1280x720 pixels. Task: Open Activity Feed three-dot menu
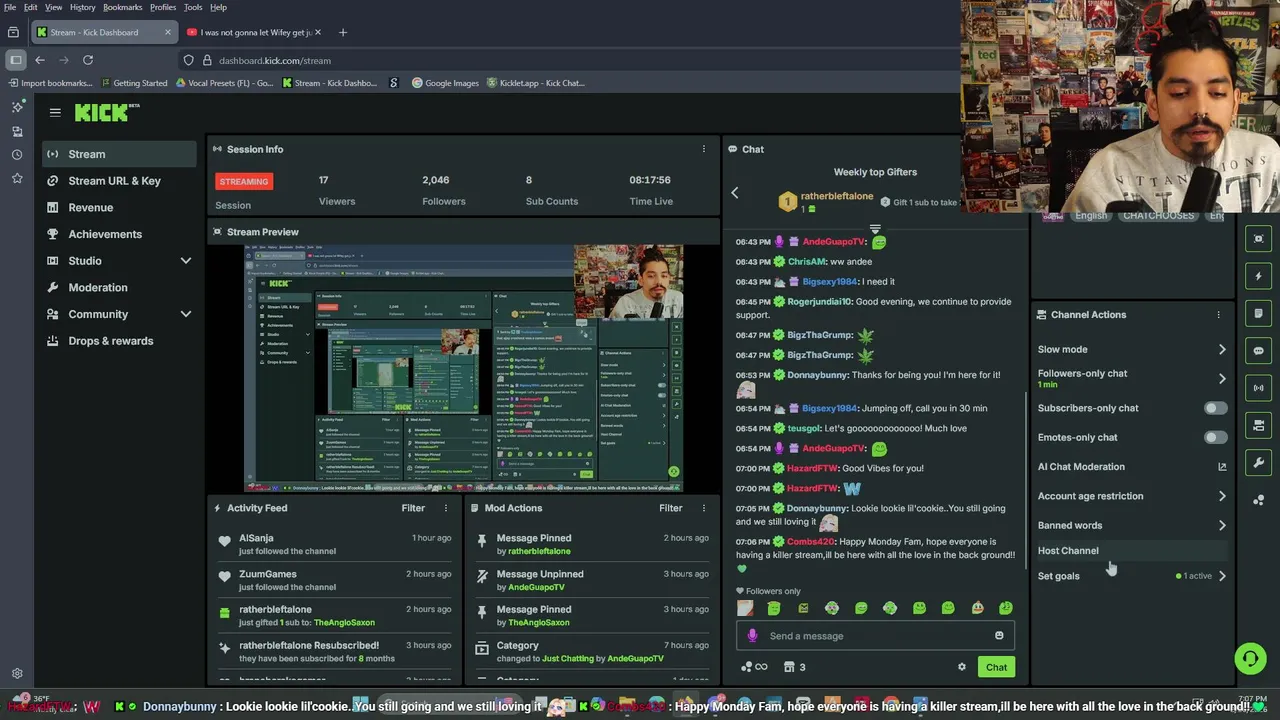[446, 508]
